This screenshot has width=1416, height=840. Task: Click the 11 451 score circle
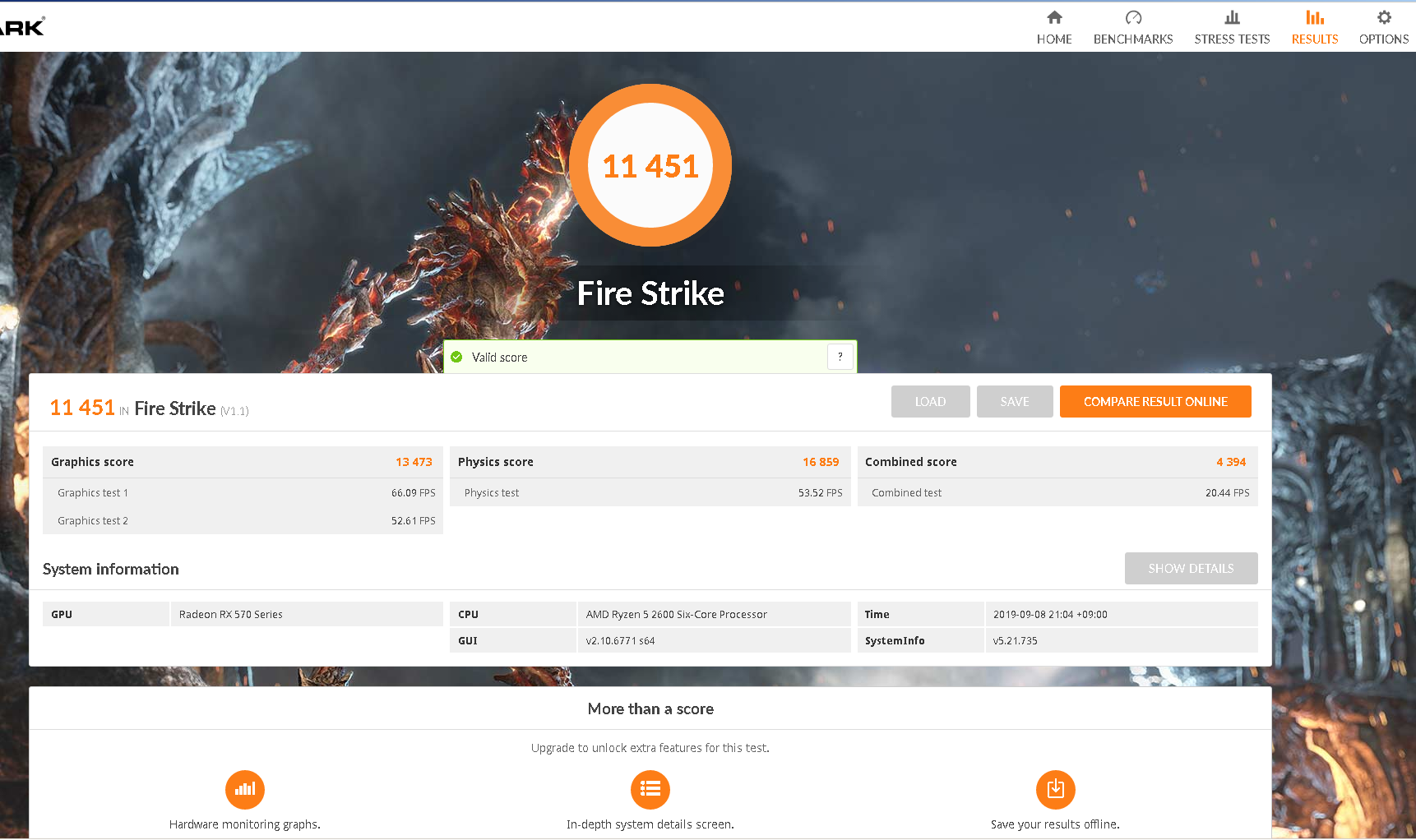tap(650, 165)
